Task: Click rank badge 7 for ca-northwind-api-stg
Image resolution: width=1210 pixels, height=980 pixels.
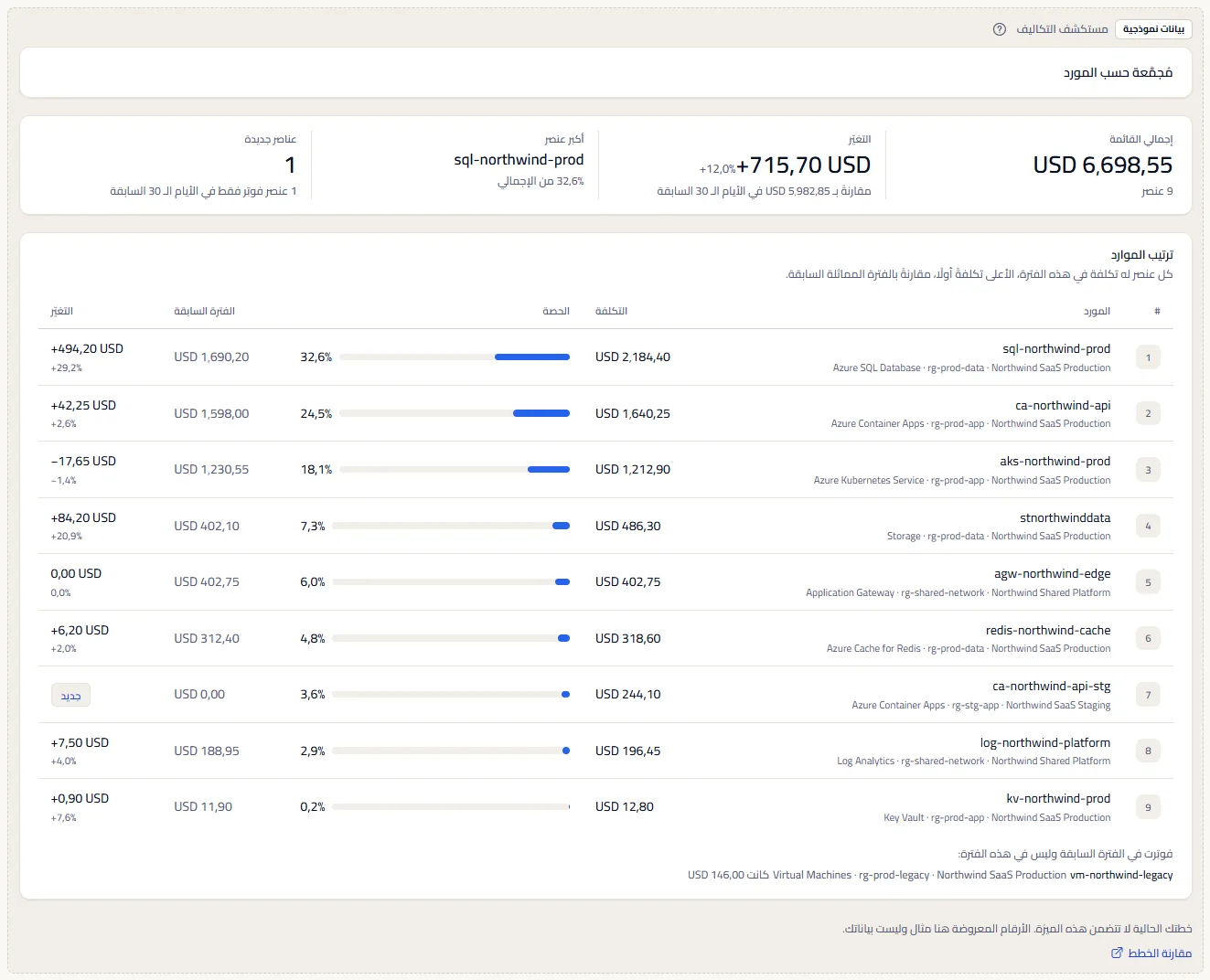Action: 1148,695
